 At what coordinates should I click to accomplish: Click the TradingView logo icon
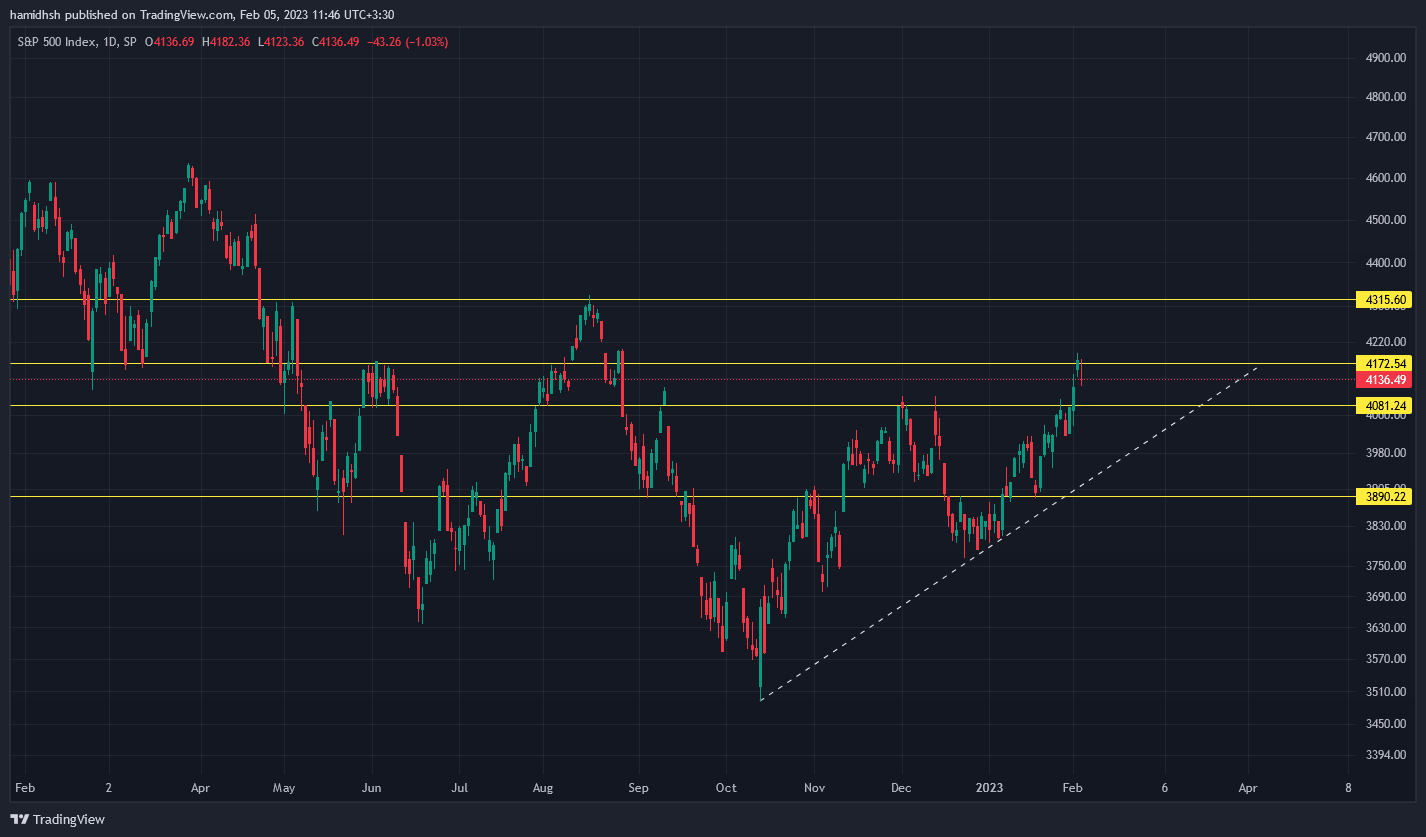point(20,820)
